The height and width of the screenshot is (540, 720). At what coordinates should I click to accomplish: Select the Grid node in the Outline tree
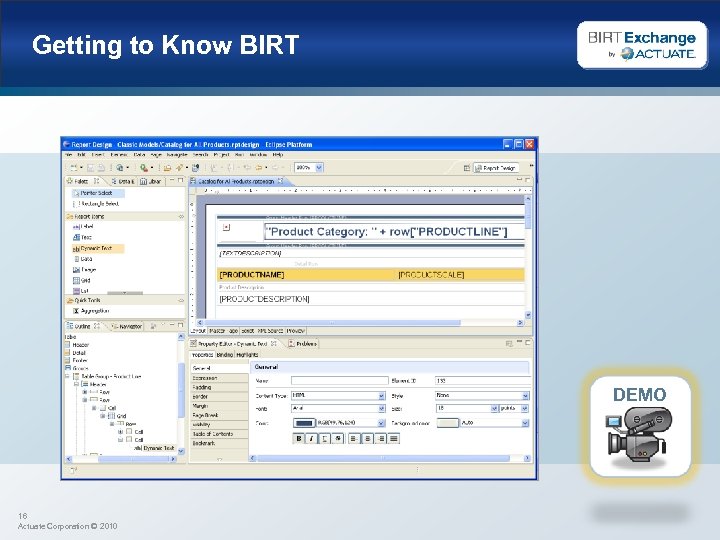click(x=117, y=416)
